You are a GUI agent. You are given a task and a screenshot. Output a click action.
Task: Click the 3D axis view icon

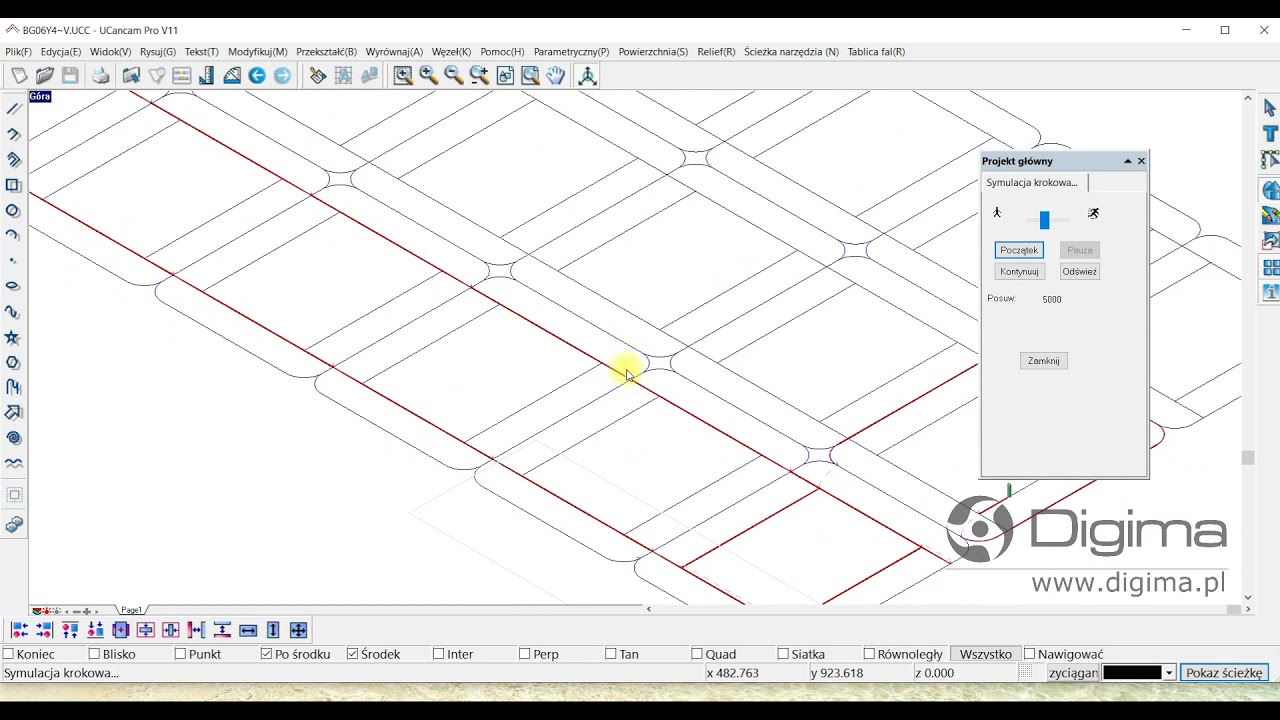pyautogui.click(x=588, y=76)
